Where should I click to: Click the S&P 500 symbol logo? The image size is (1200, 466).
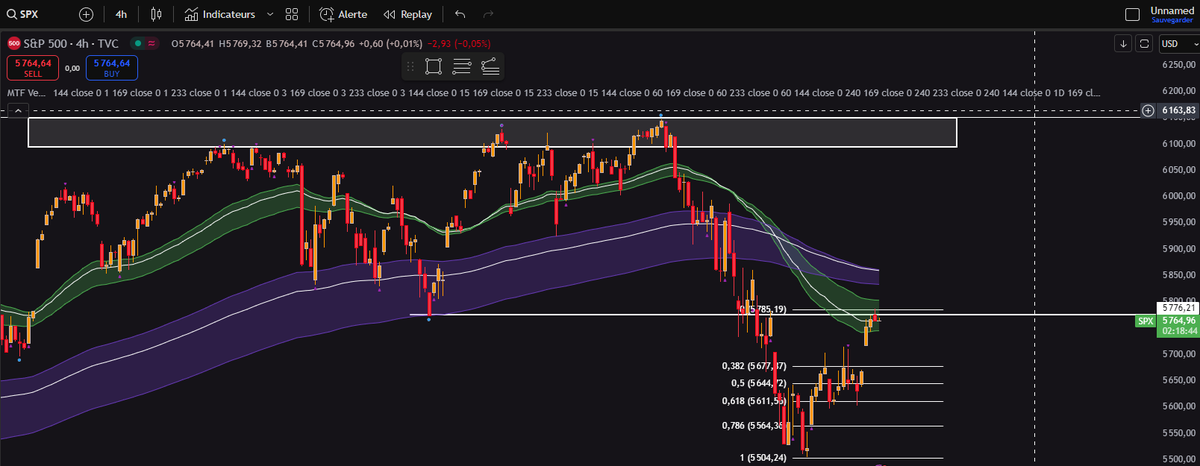click(x=14, y=43)
